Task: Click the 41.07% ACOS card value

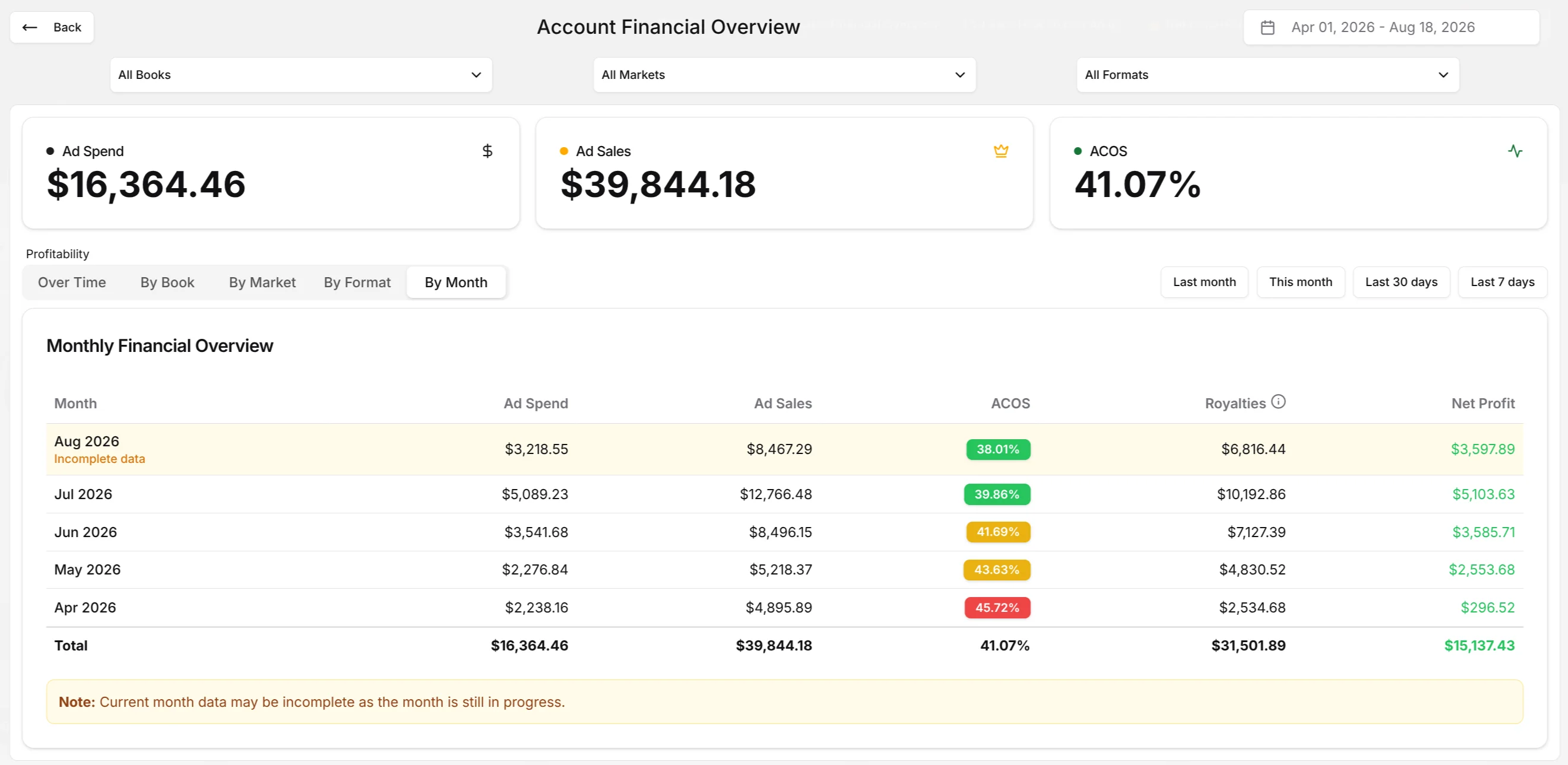Action: click(x=1137, y=185)
